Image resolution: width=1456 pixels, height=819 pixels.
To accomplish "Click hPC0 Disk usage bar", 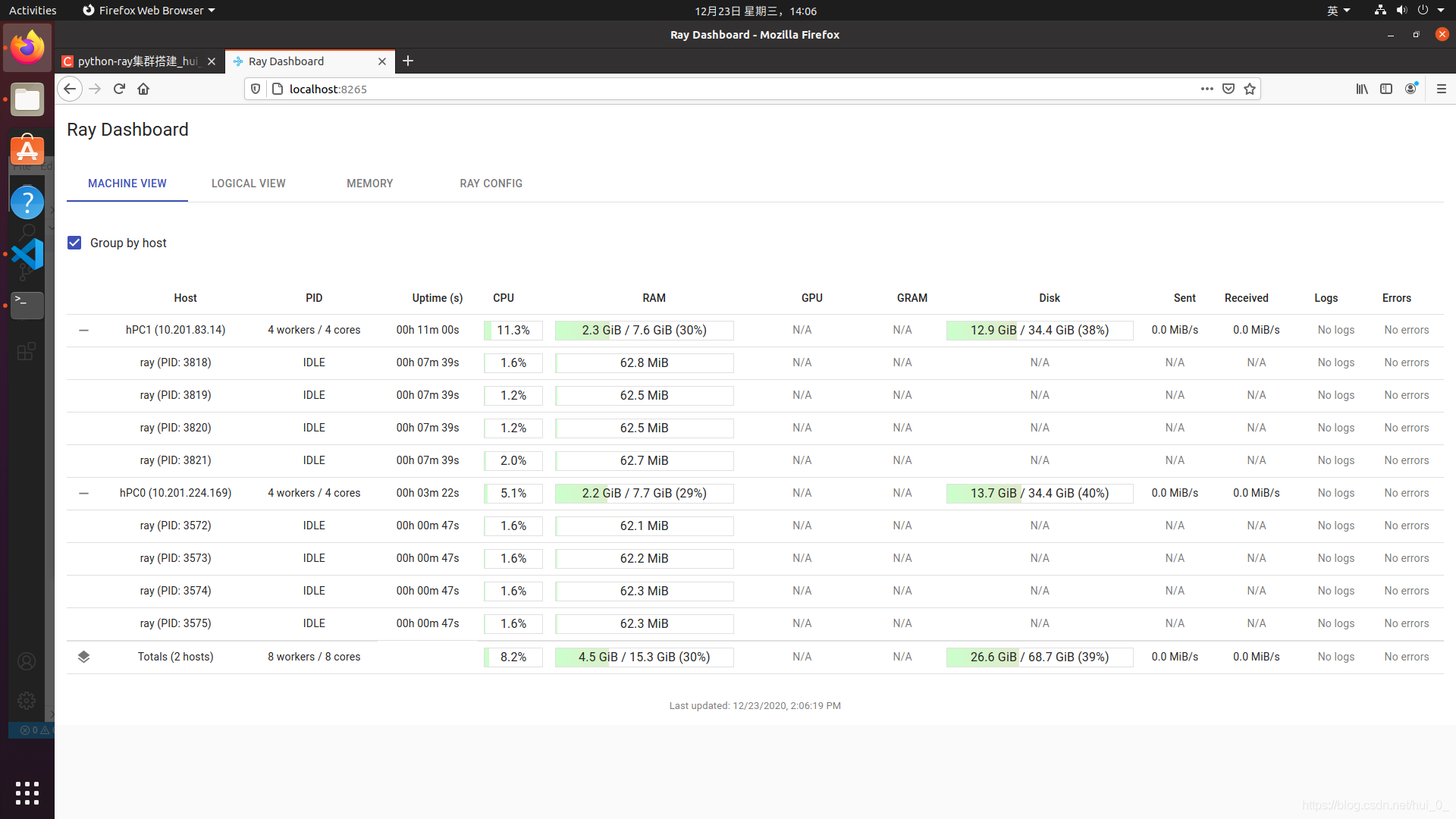I will point(1040,494).
